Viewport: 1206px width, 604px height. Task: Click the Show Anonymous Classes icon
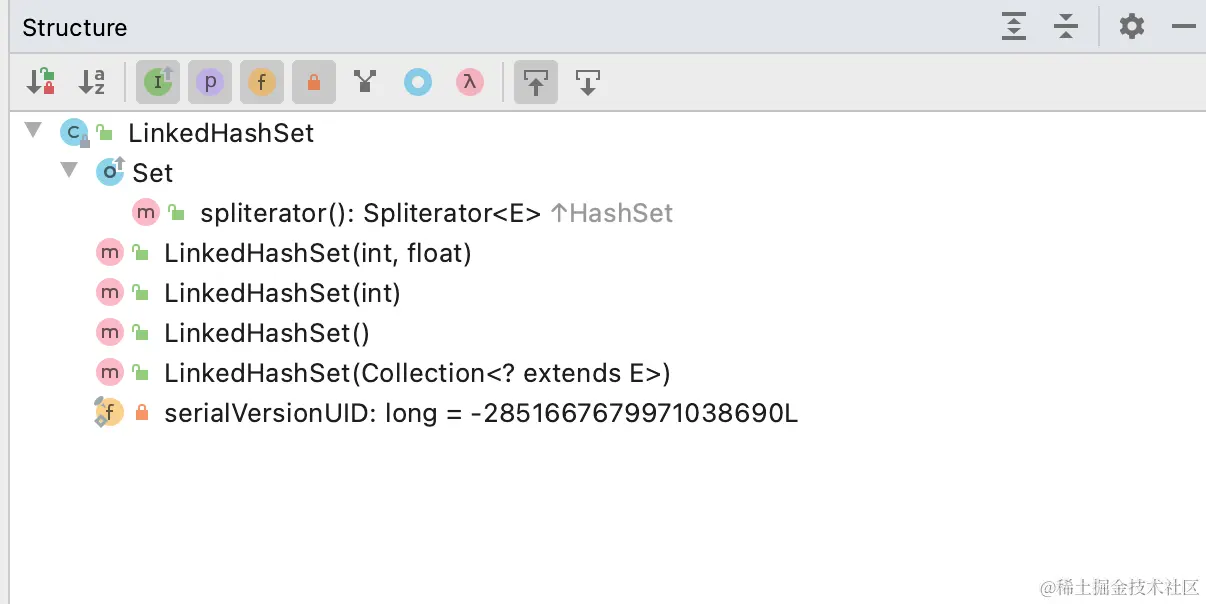pyautogui.click(x=418, y=82)
